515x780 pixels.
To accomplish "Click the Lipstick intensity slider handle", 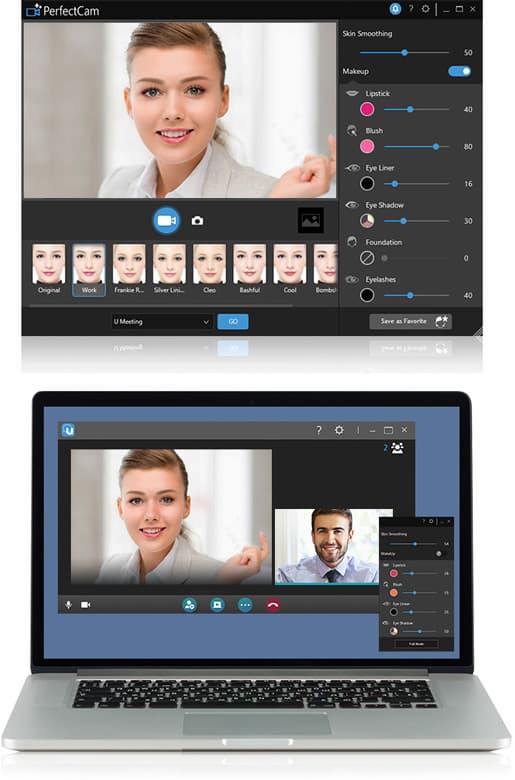I will pos(410,109).
